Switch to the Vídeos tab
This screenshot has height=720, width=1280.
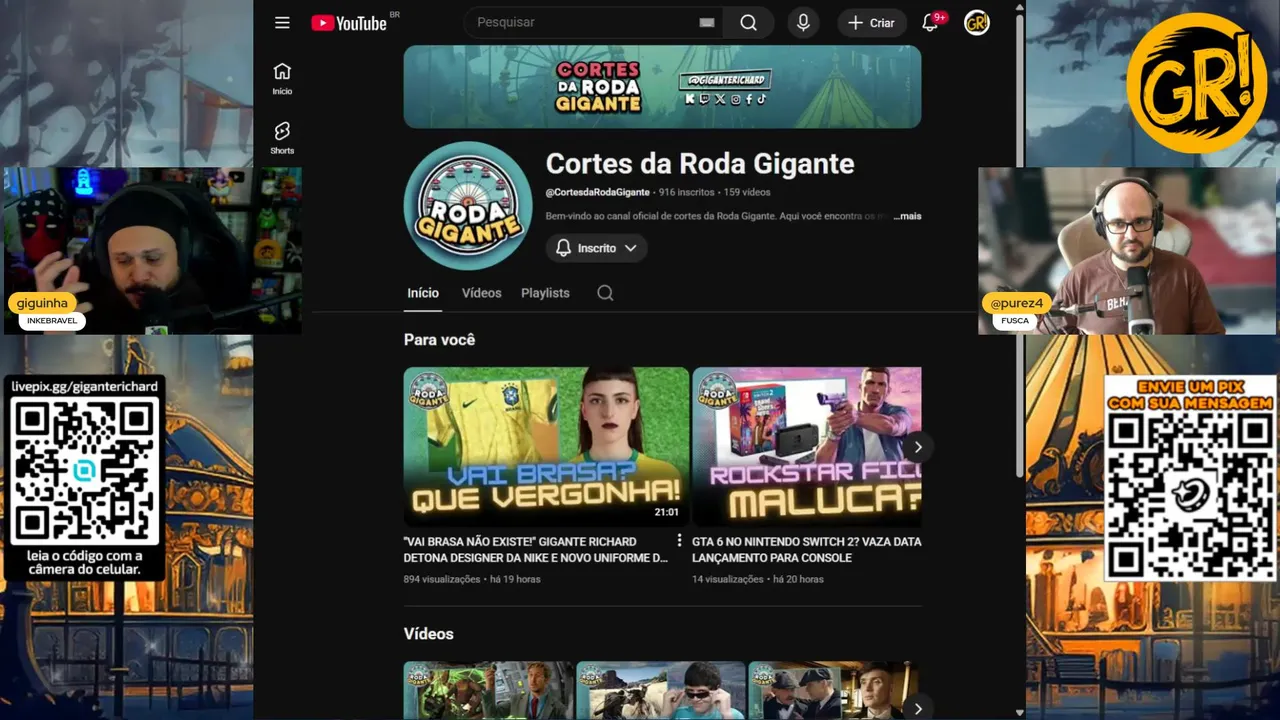click(x=481, y=293)
